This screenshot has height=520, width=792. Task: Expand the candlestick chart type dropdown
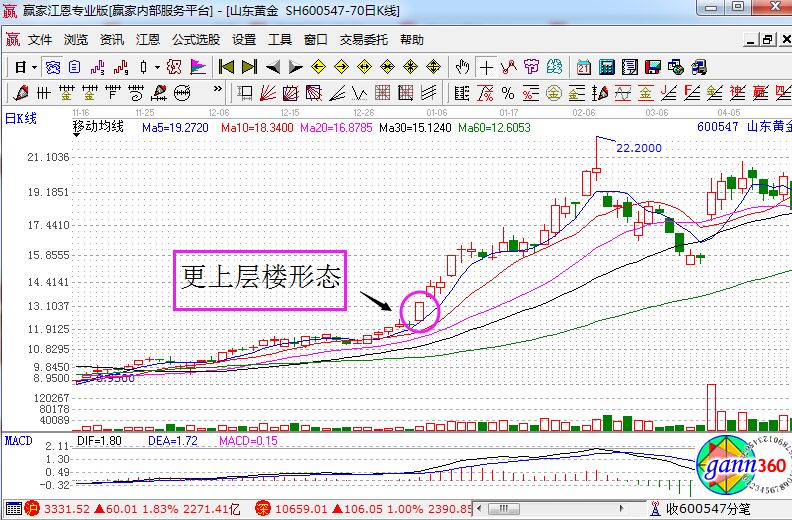point(156,67)
